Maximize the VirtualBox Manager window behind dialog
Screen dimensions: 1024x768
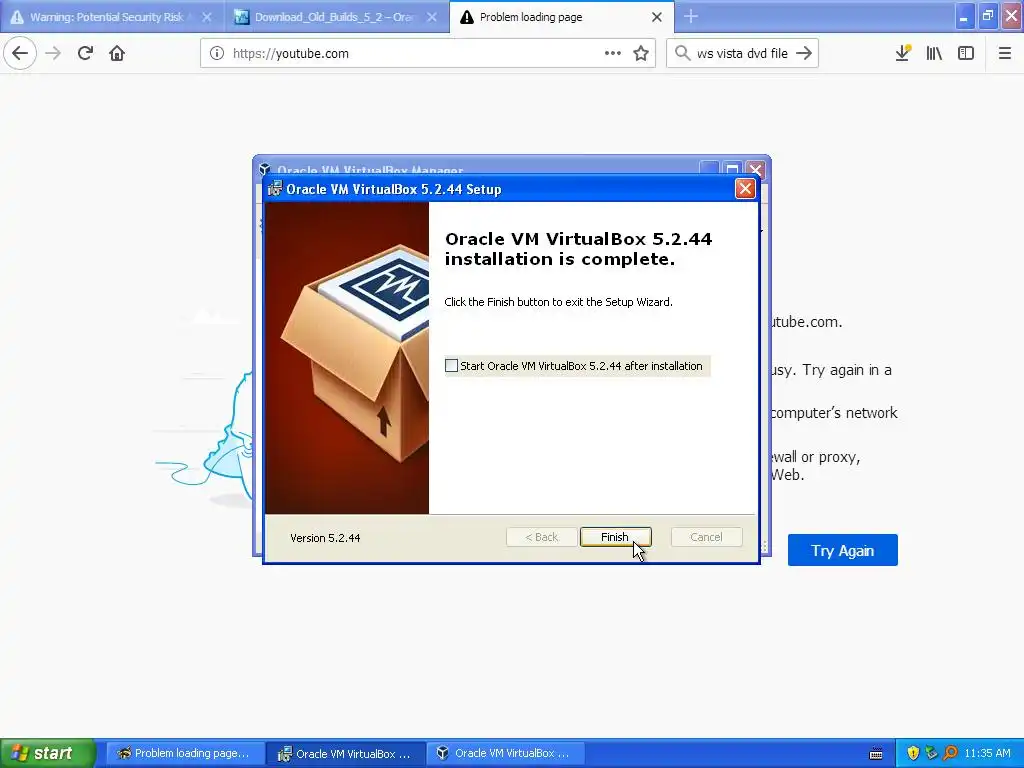pos(732,169)
